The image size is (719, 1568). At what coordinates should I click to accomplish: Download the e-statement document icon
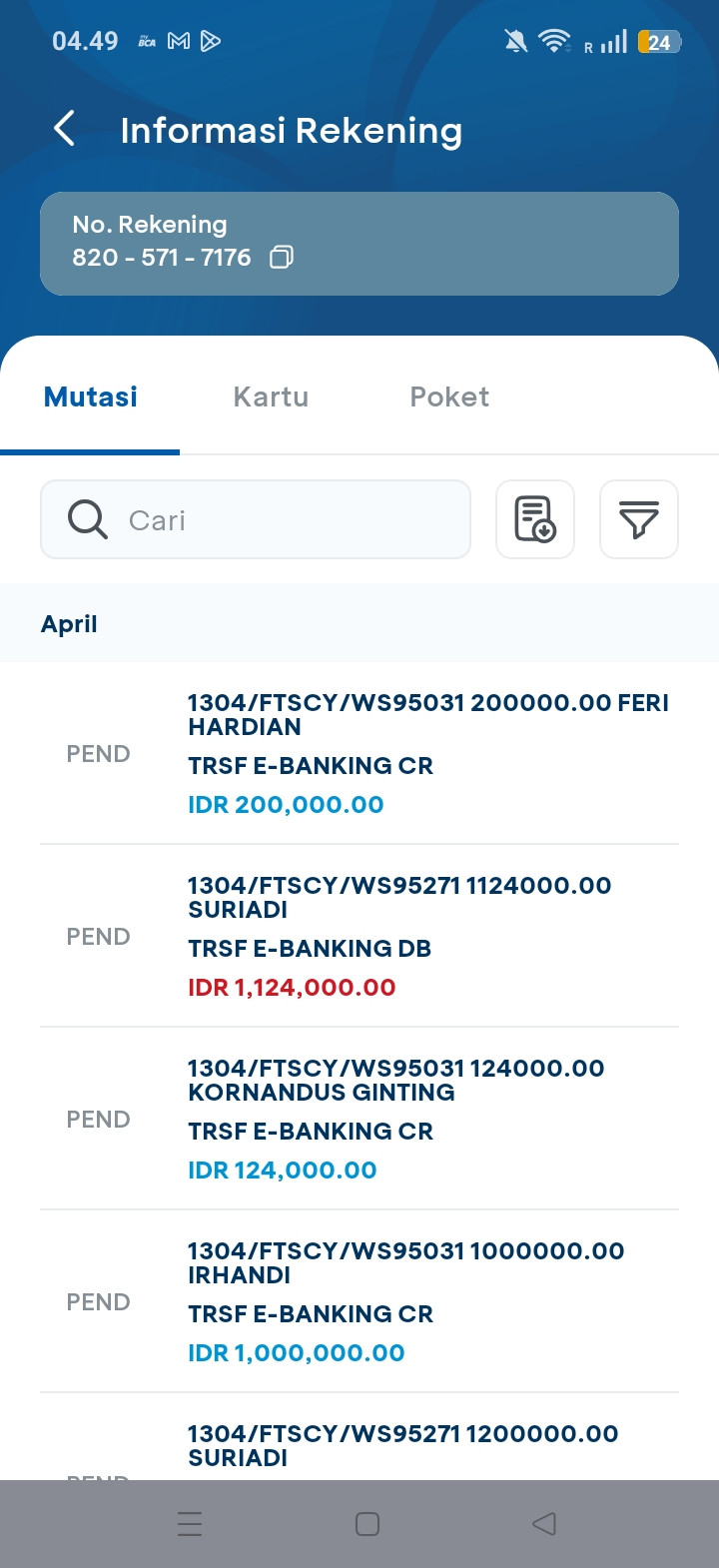pos(535,519)
